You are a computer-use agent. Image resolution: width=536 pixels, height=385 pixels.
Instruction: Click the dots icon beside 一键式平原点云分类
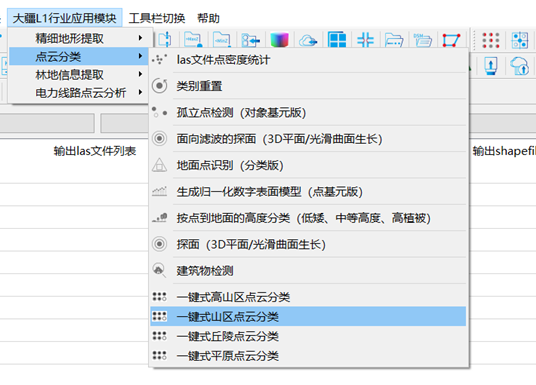coord(159,355)
